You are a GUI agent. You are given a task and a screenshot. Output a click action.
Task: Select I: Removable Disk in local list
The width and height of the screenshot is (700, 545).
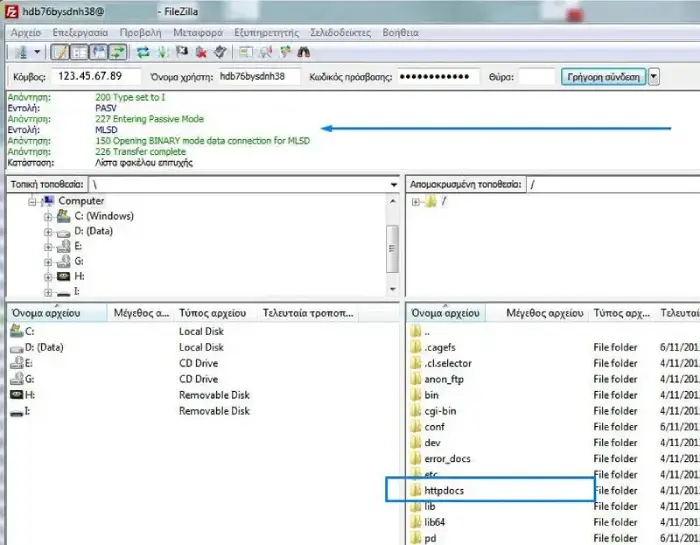[x=203, y=411]
